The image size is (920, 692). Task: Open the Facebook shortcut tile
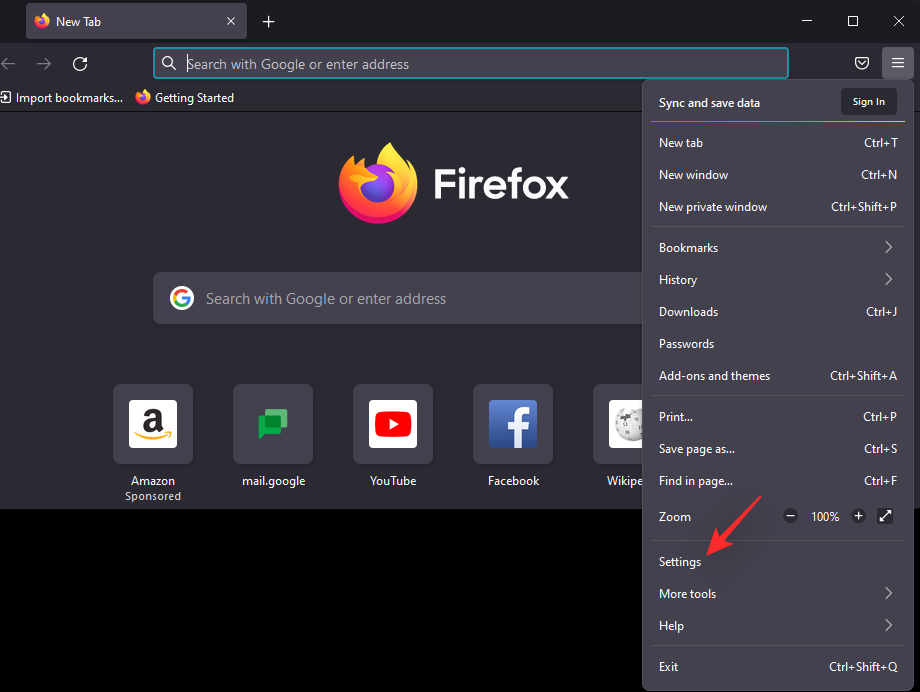513,424
